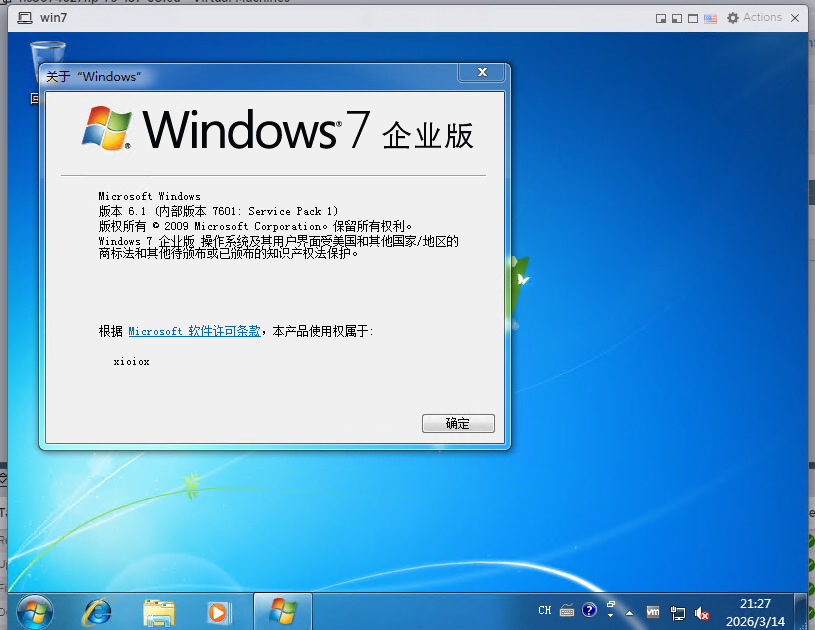Image resolution: width=815 pixels, height=630 pixels.
Task: Switch input language via CH indicator
Action: coord(544,610)
